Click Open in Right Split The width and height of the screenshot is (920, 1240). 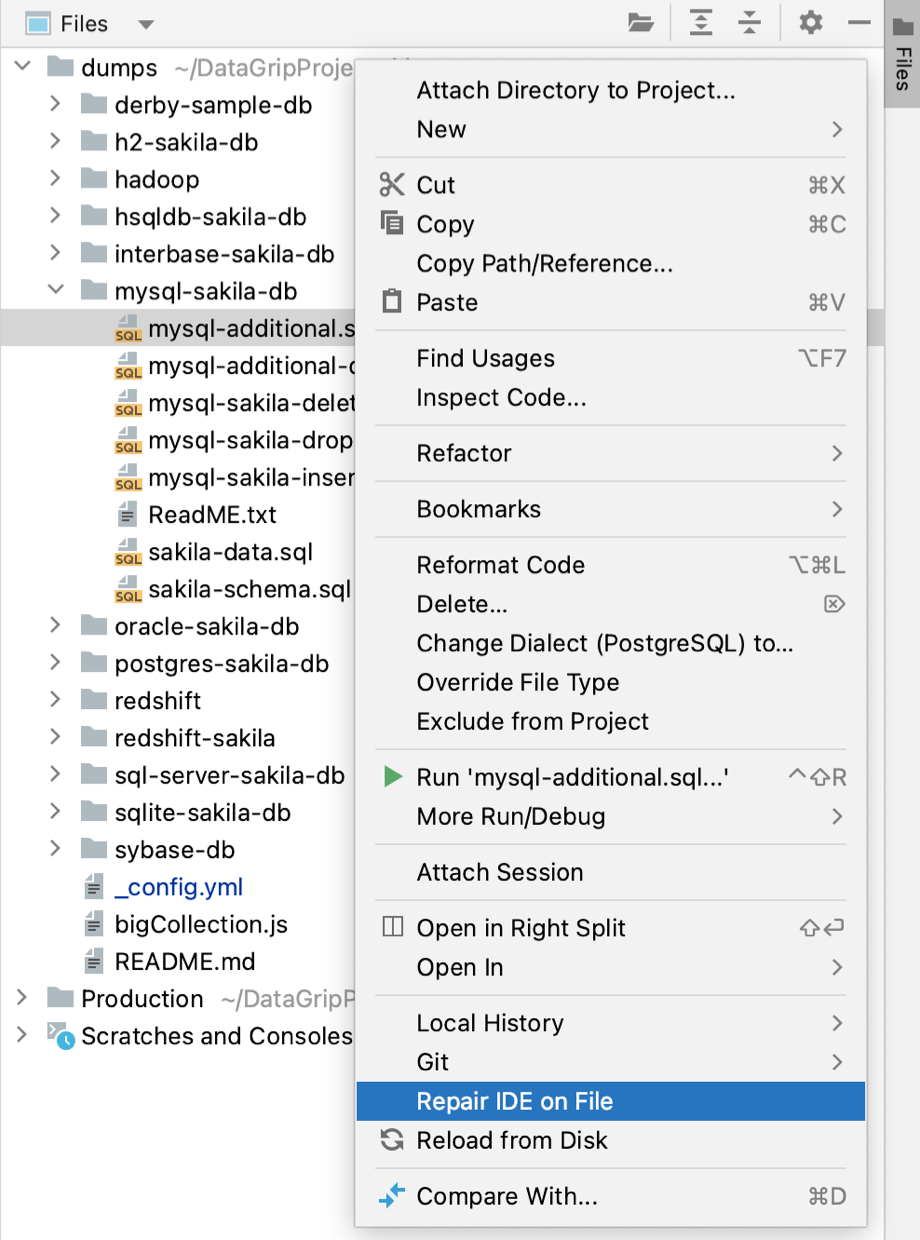pos(520,928)
